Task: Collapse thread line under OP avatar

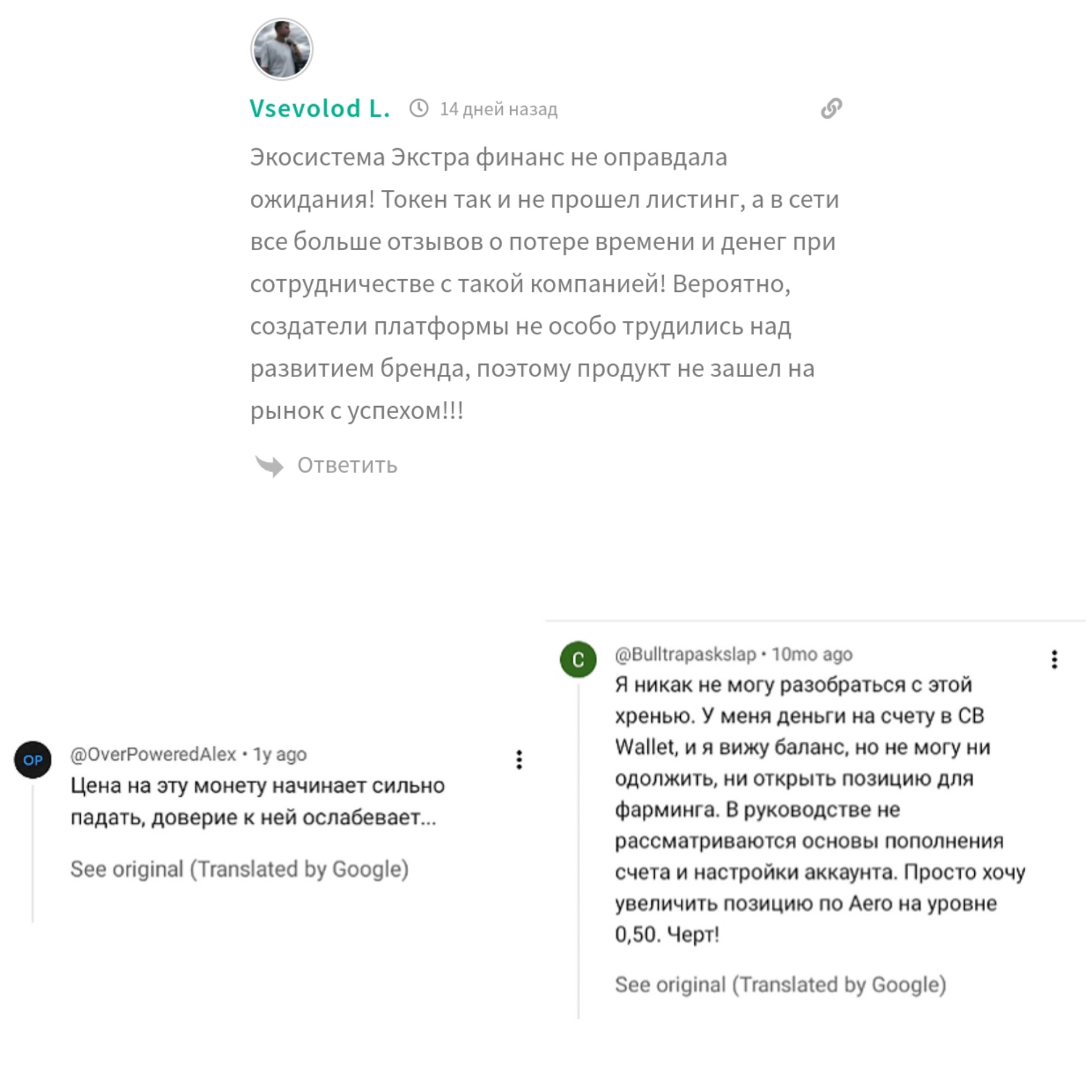Action: (32, 853)
